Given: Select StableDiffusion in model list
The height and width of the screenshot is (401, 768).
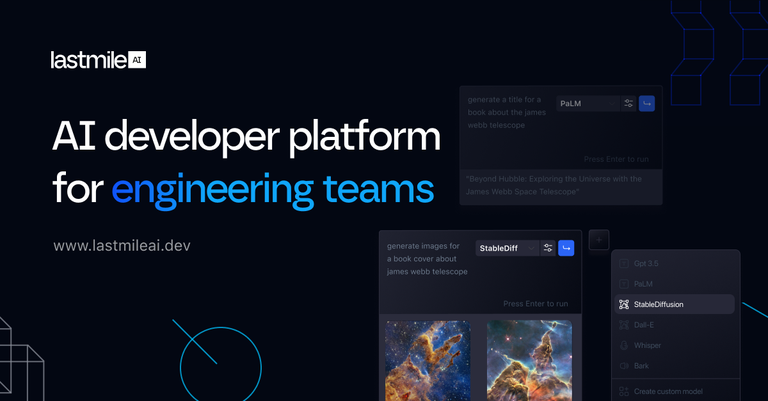Looking at the screenshot, I should (x=674, y=304).
